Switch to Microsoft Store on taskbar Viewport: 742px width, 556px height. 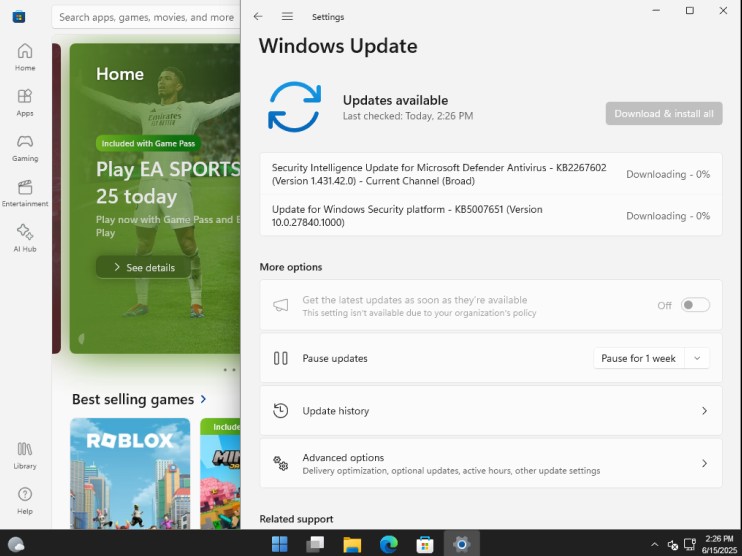[425, 544]
